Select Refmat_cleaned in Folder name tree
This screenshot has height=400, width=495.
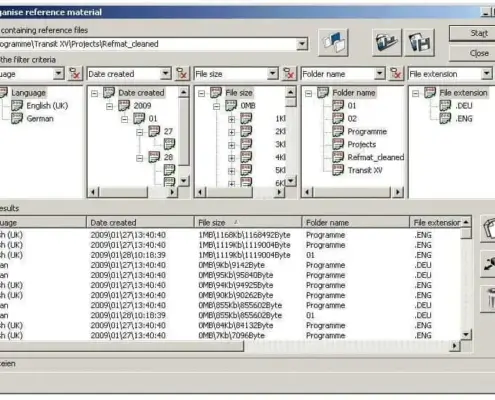376,157
